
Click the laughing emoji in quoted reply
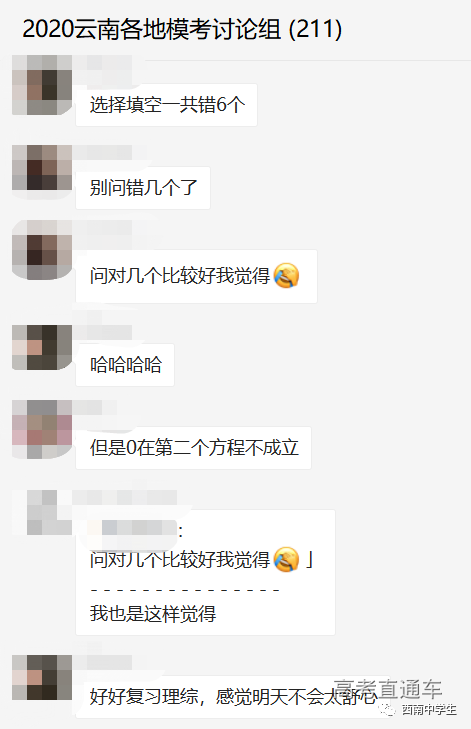coord(286,559)
